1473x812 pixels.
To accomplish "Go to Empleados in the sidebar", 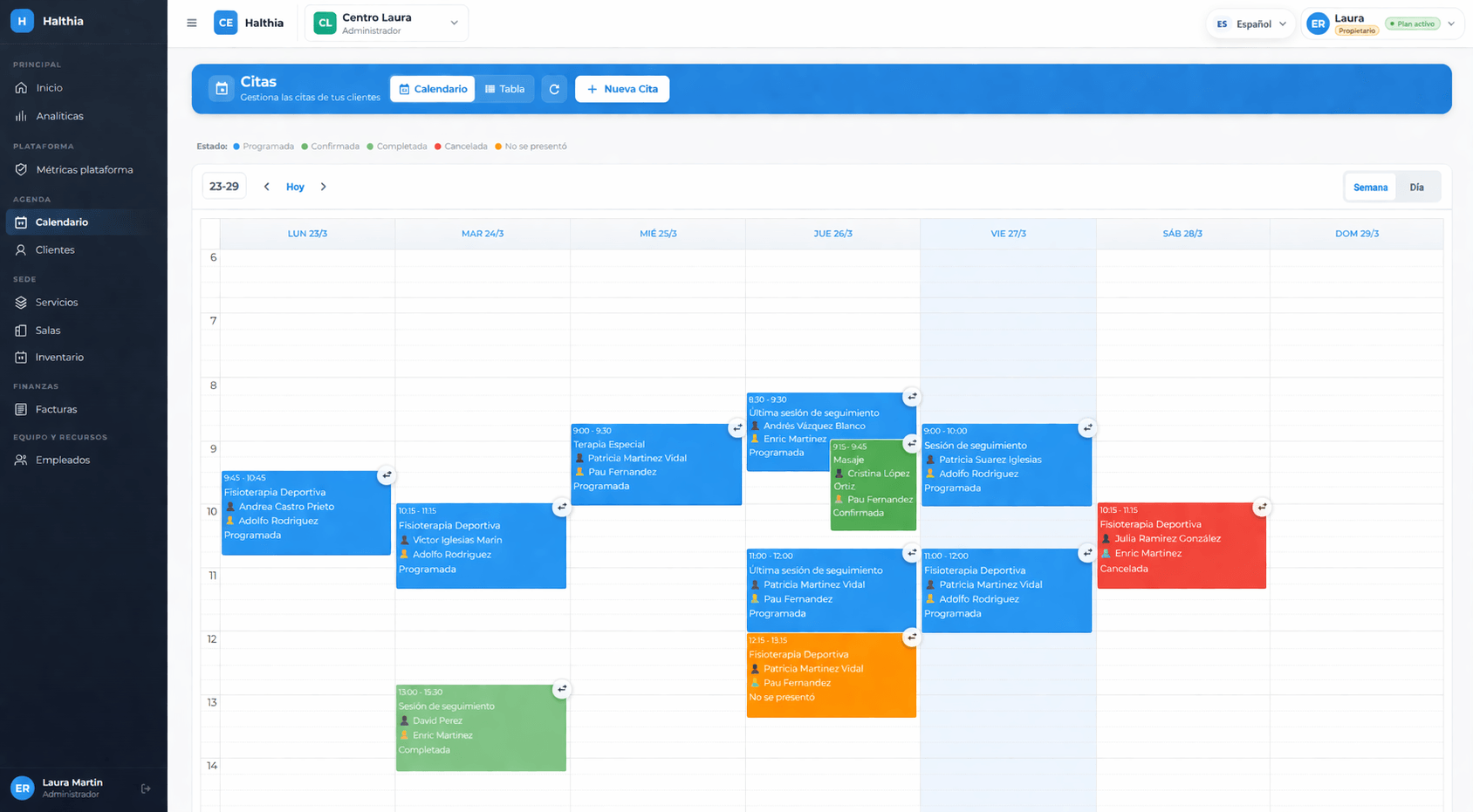I will (x=61, y=460).
